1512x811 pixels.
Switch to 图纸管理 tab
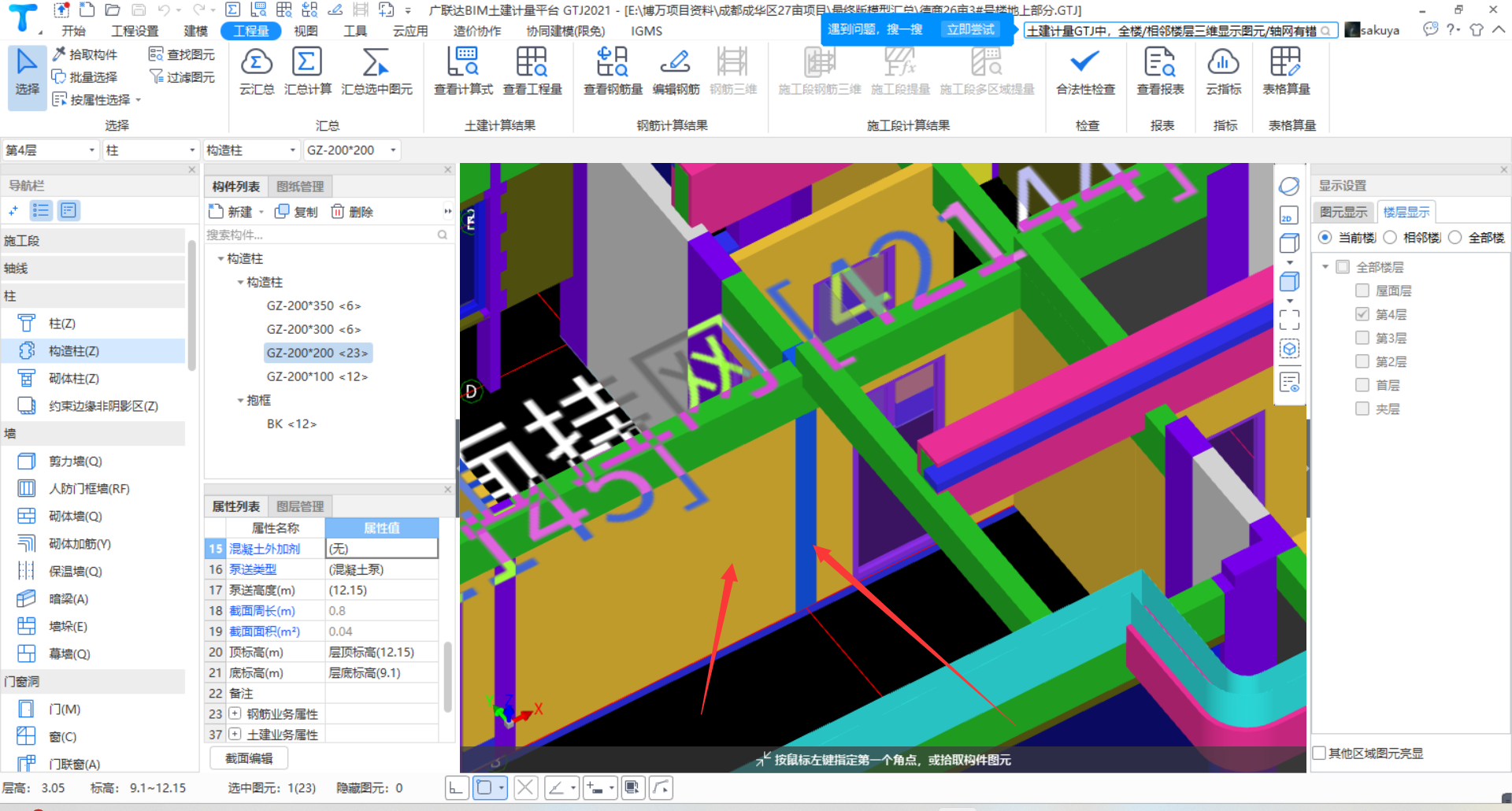[300, 186]
